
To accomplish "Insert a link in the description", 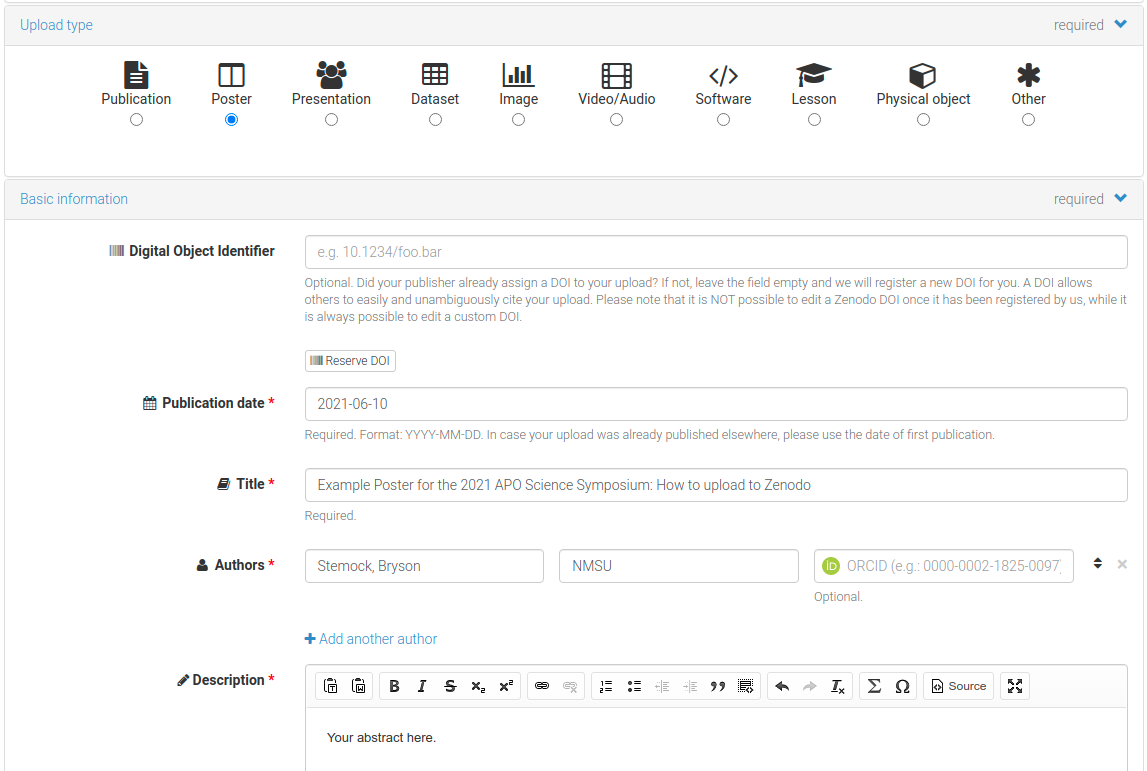I will coord(542,686).
